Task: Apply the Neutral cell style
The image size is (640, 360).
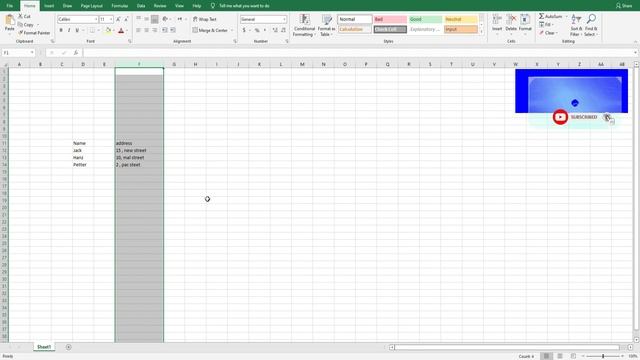Action: [x=461, y=19]
